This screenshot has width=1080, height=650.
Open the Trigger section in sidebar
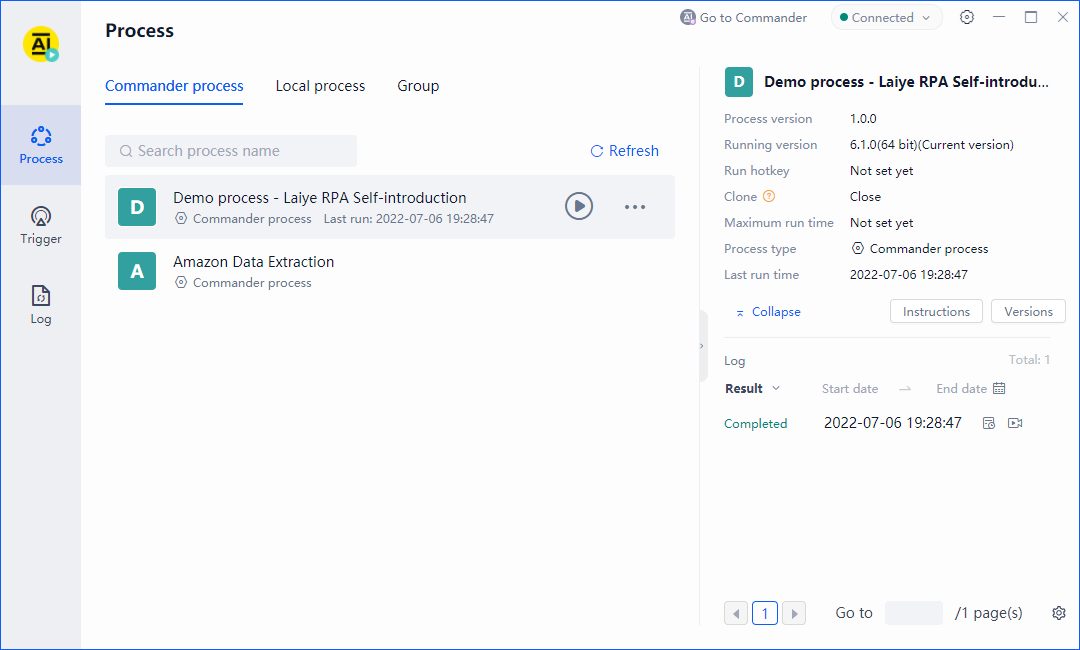(41, 226)
